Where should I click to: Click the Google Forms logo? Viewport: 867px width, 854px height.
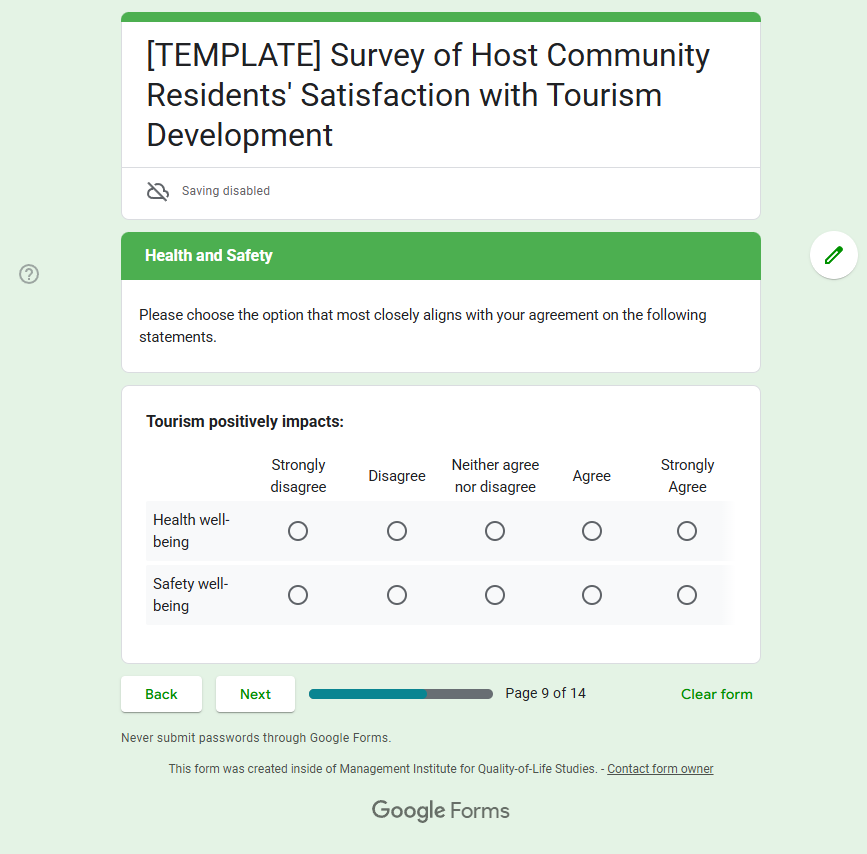[441, 811]
